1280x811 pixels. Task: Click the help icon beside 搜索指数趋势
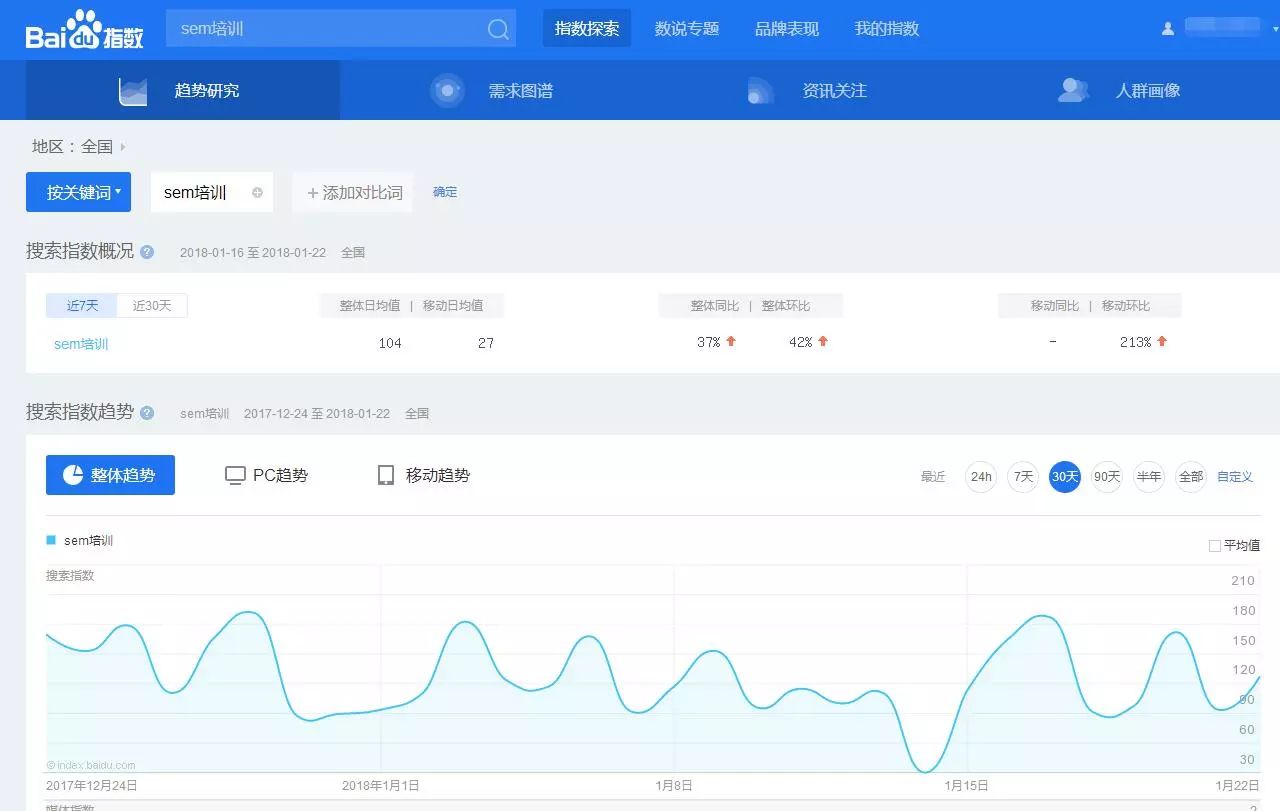click(x=147, y=412)
